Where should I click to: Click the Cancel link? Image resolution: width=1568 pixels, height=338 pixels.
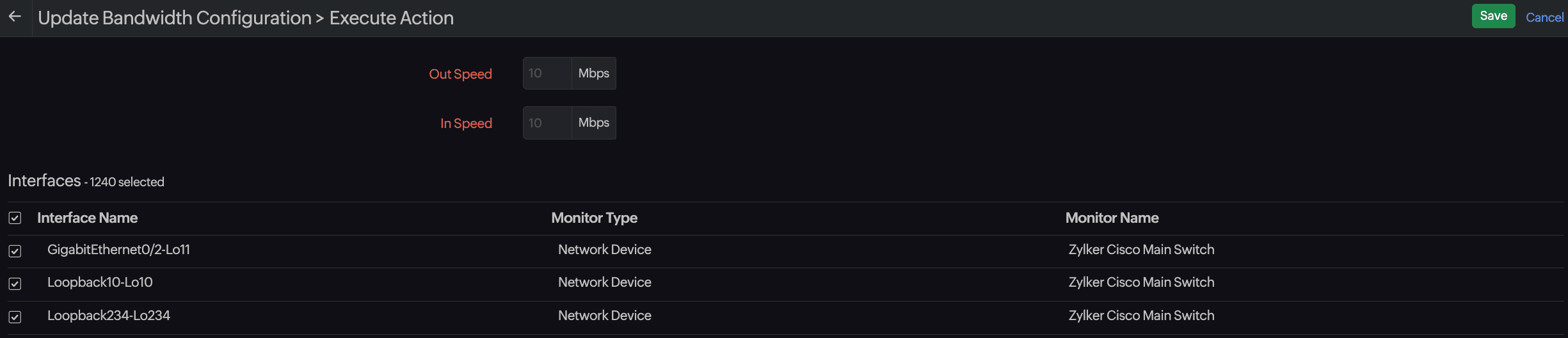[x=1544, y=17]
